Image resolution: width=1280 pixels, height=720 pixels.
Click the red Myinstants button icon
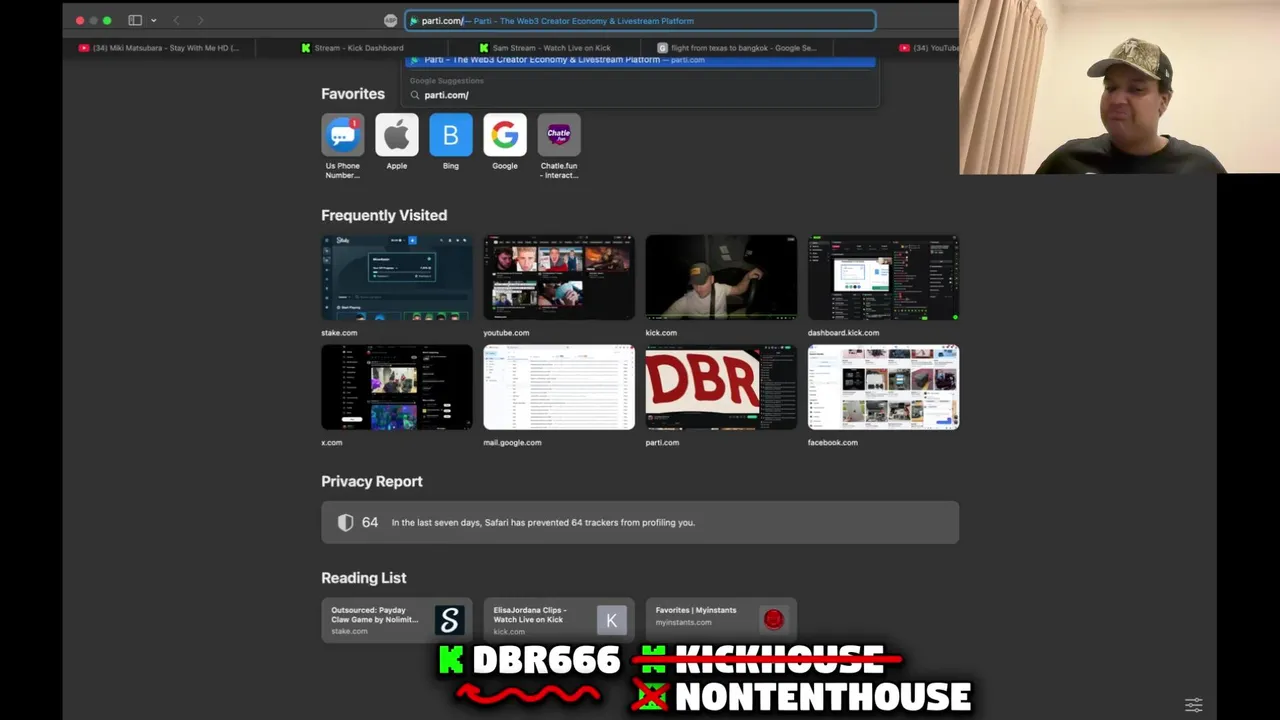coord(773,620)
